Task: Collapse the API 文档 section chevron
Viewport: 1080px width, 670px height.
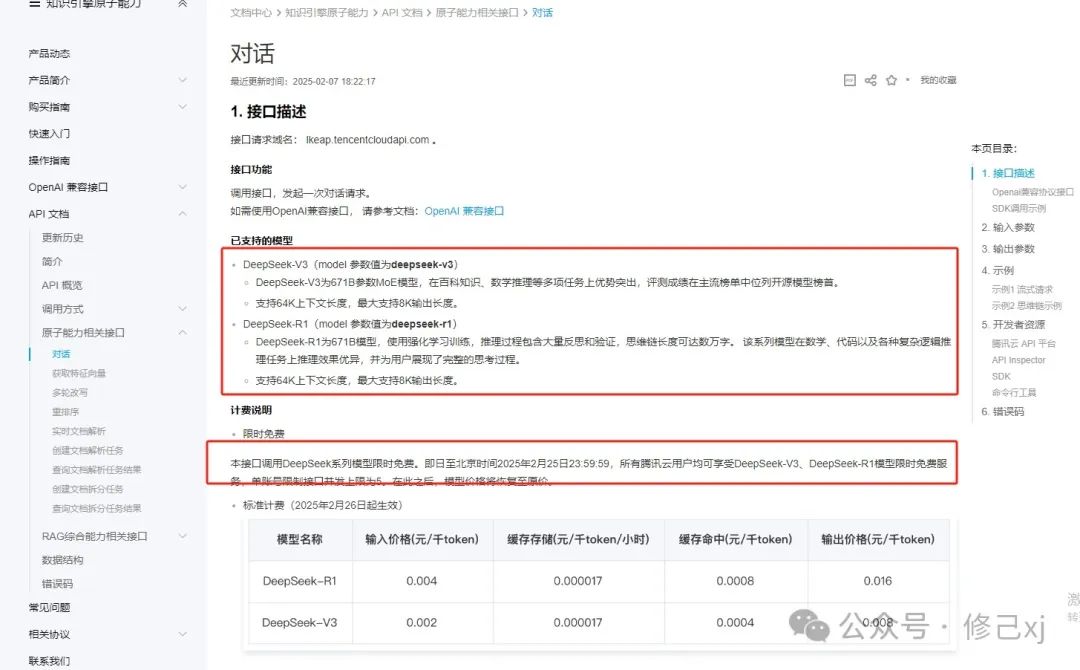Action: pos(183,213)
